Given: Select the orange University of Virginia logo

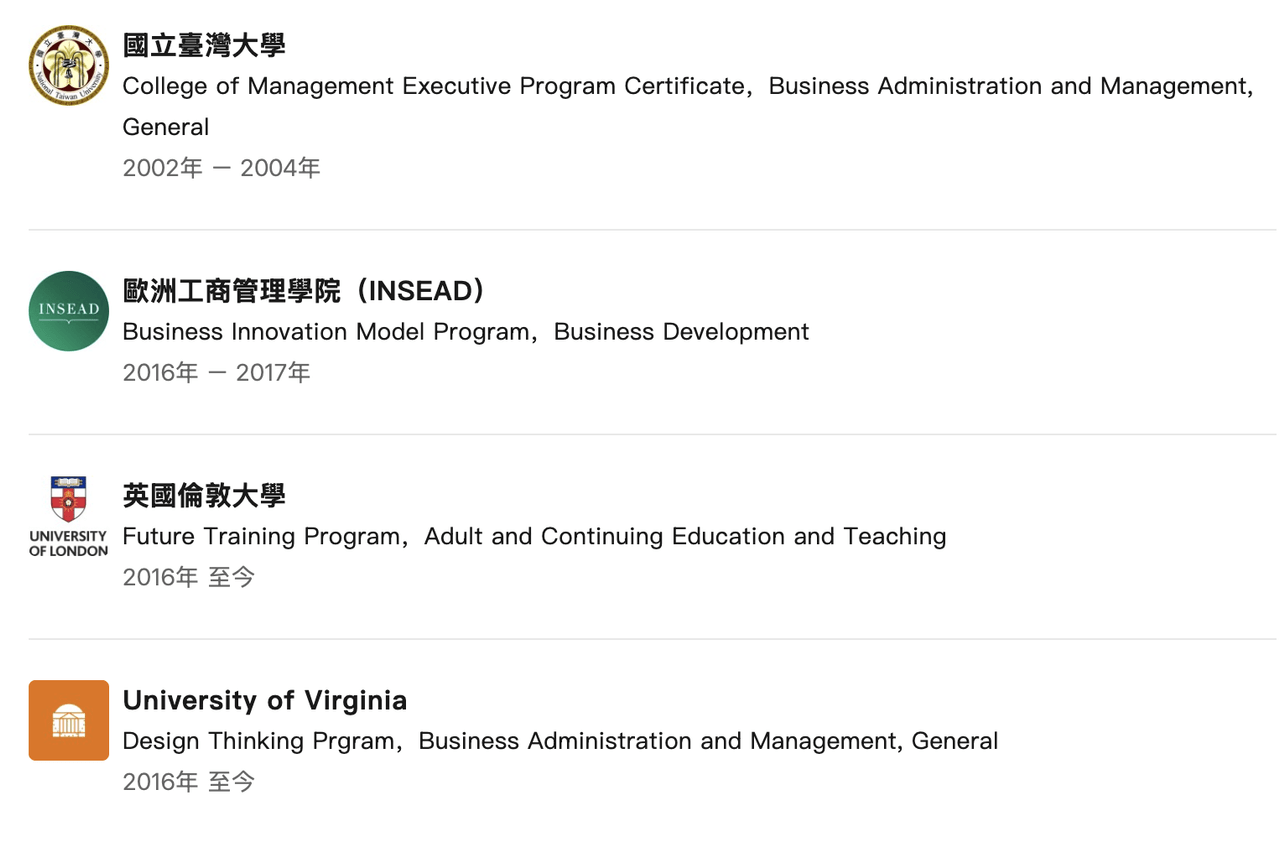Looking at the screenshot, I should pos(68,720).
